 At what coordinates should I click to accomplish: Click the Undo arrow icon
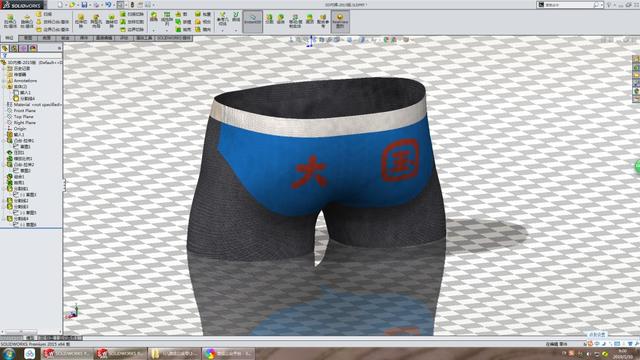pos(108,5)
